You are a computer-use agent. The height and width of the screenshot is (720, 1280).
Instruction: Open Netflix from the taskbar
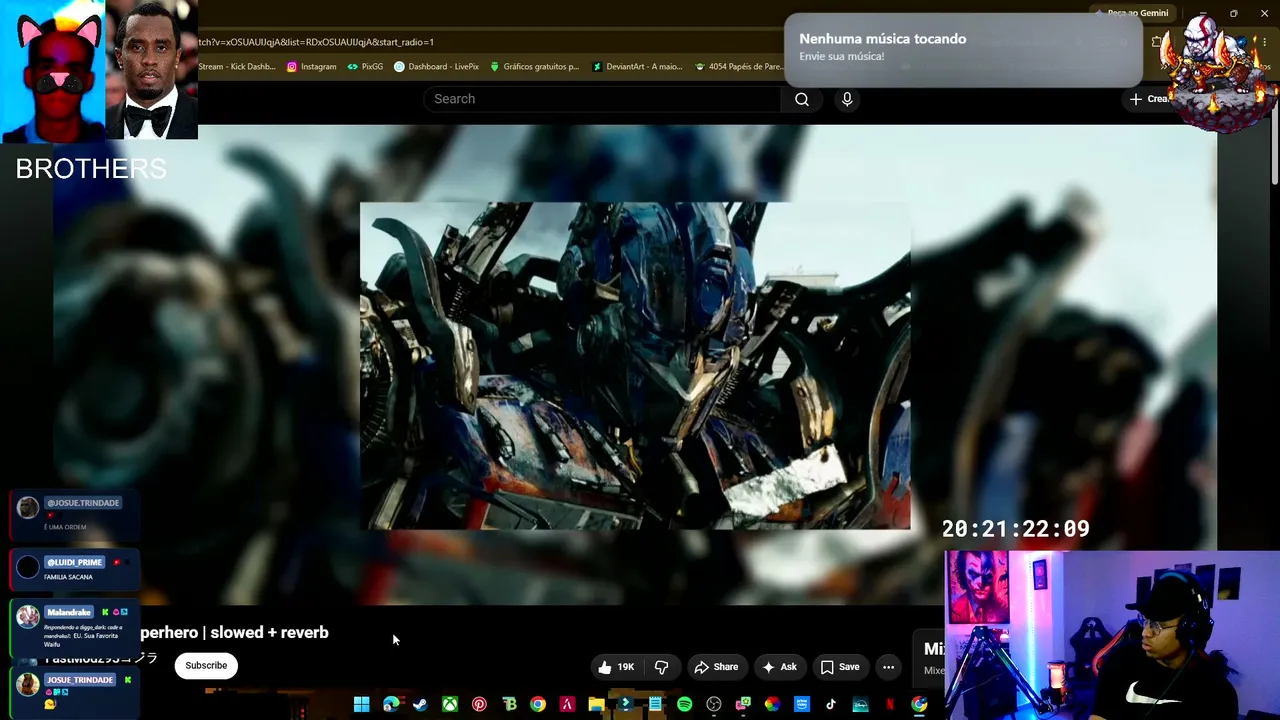(x=890, y=704)
